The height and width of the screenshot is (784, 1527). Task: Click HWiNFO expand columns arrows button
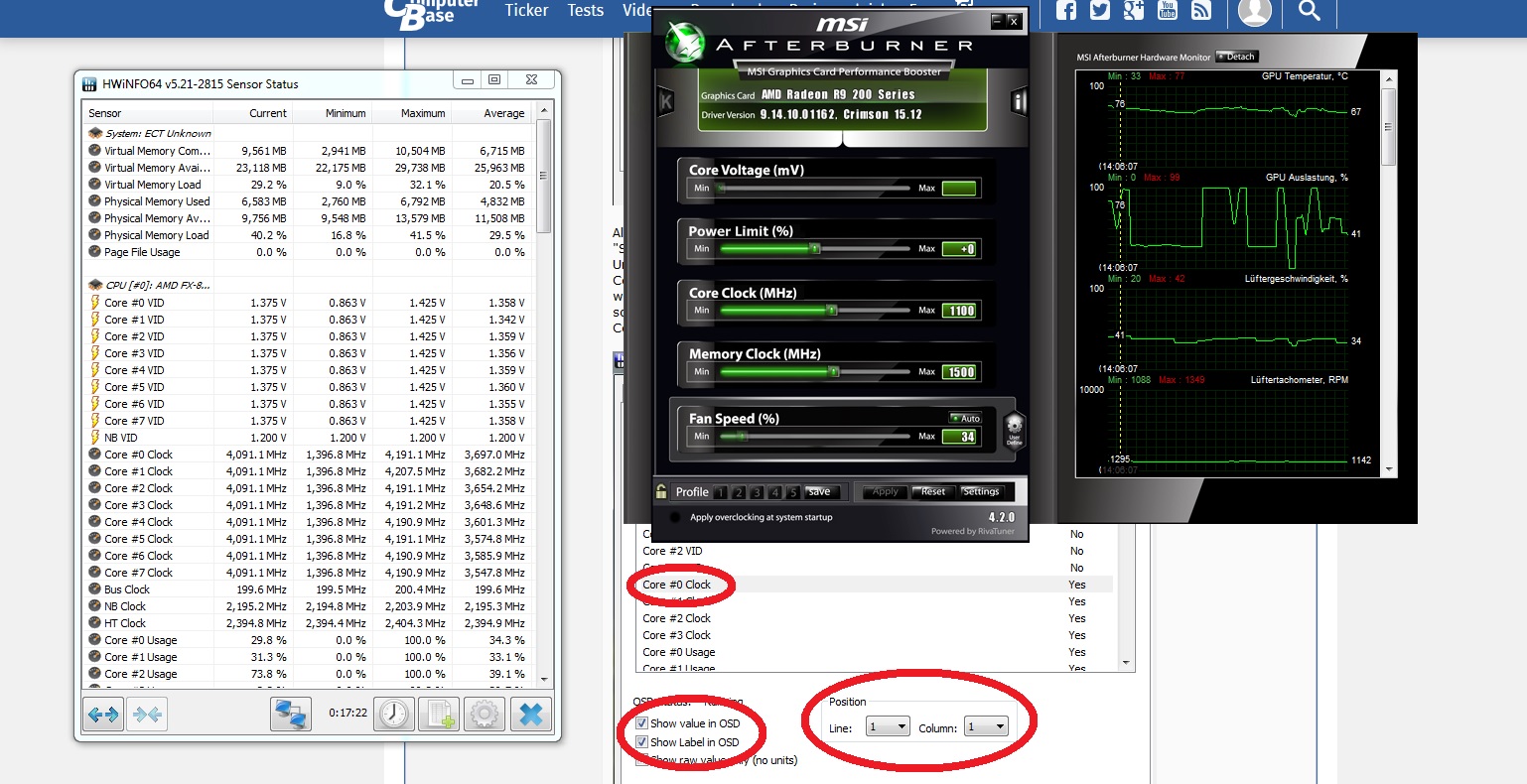click(x=103, y=714)
